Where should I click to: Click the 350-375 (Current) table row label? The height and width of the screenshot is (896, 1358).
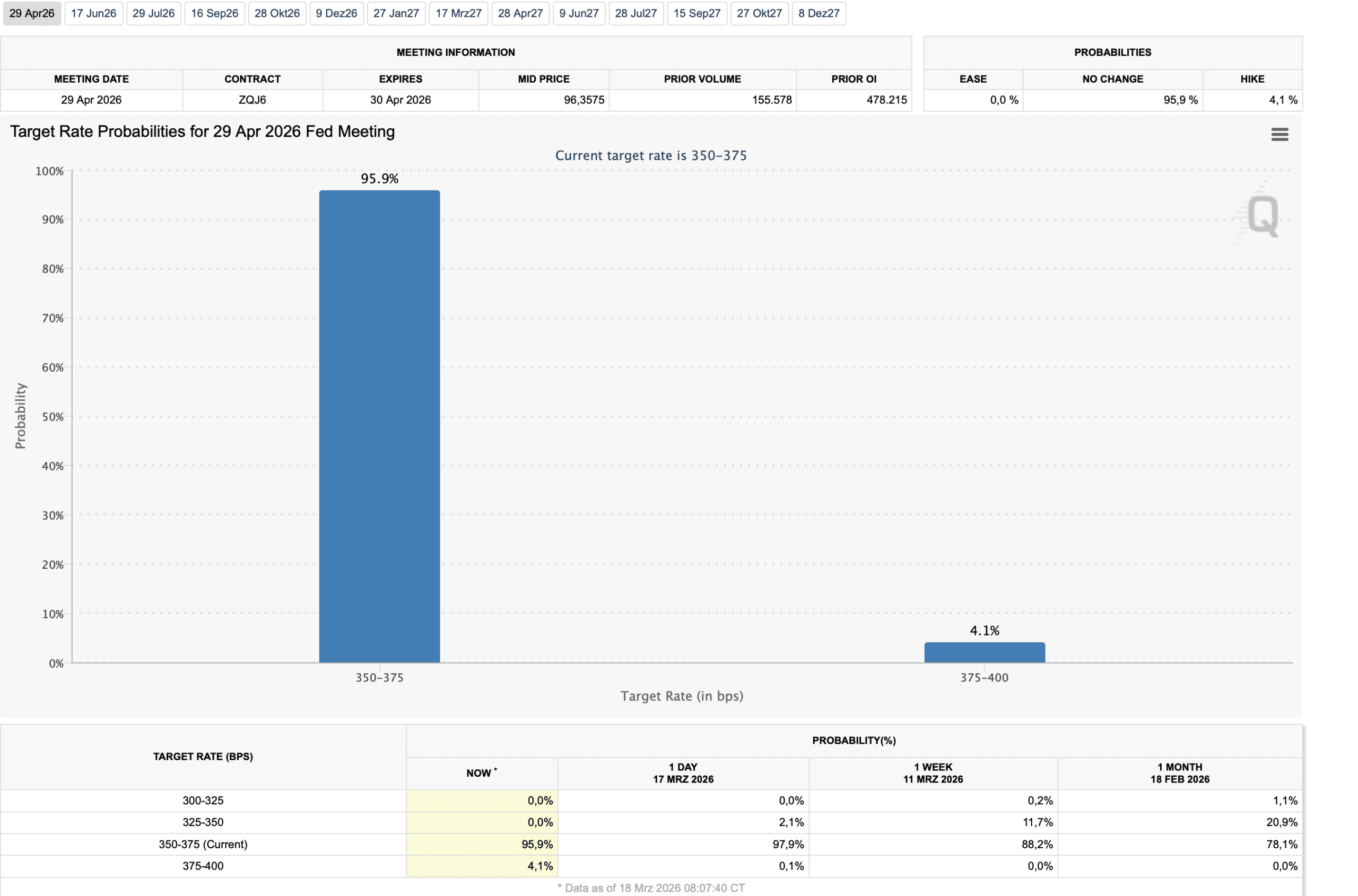[x=203, y=844]
